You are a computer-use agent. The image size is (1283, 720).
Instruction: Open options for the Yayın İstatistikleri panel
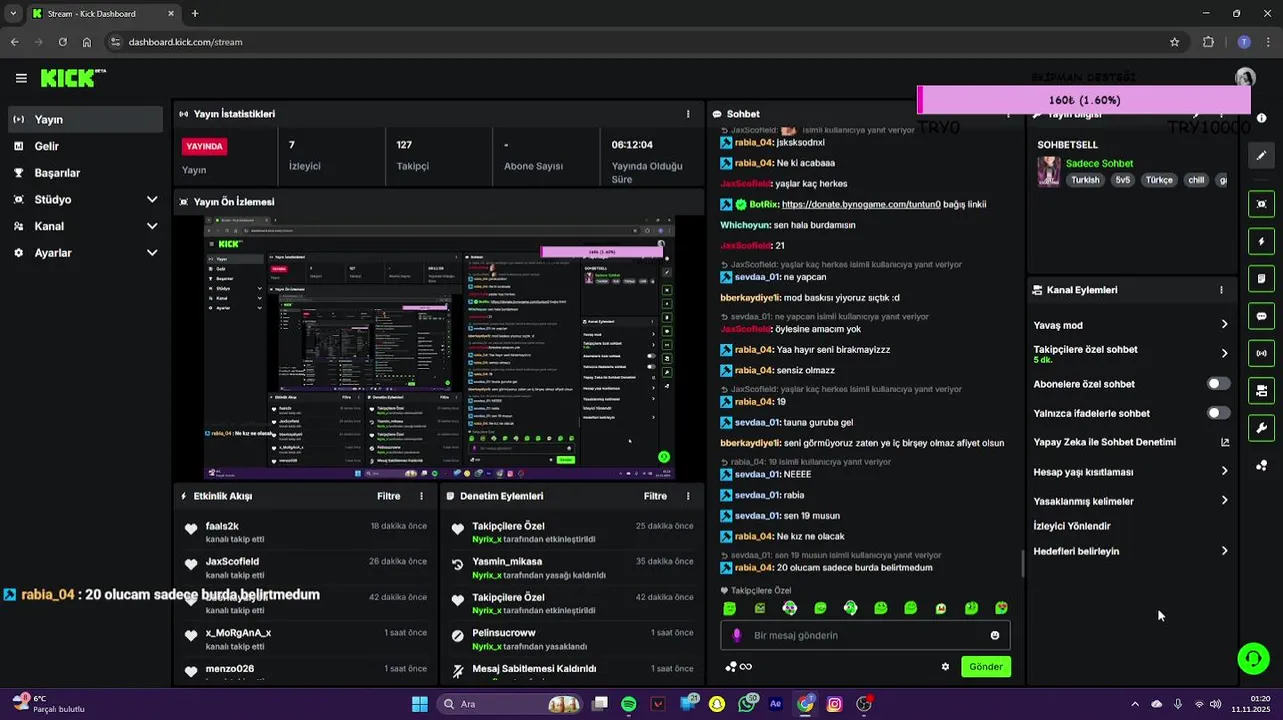tap(688, 114)
